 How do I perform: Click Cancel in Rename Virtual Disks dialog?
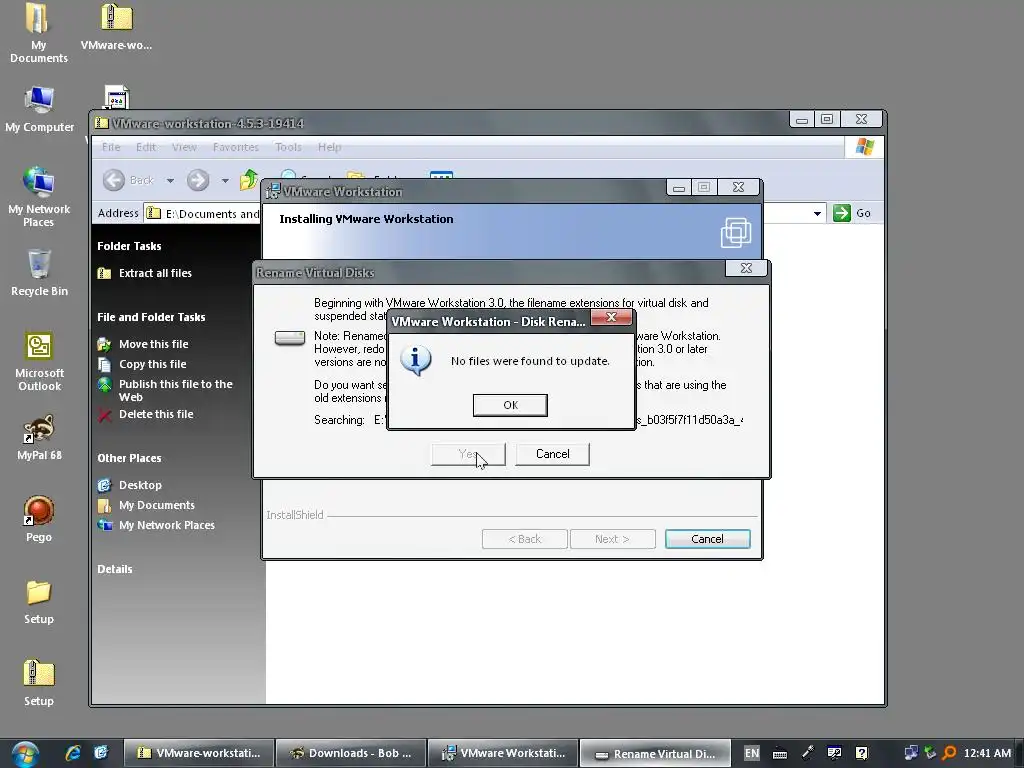pos(552,454)
